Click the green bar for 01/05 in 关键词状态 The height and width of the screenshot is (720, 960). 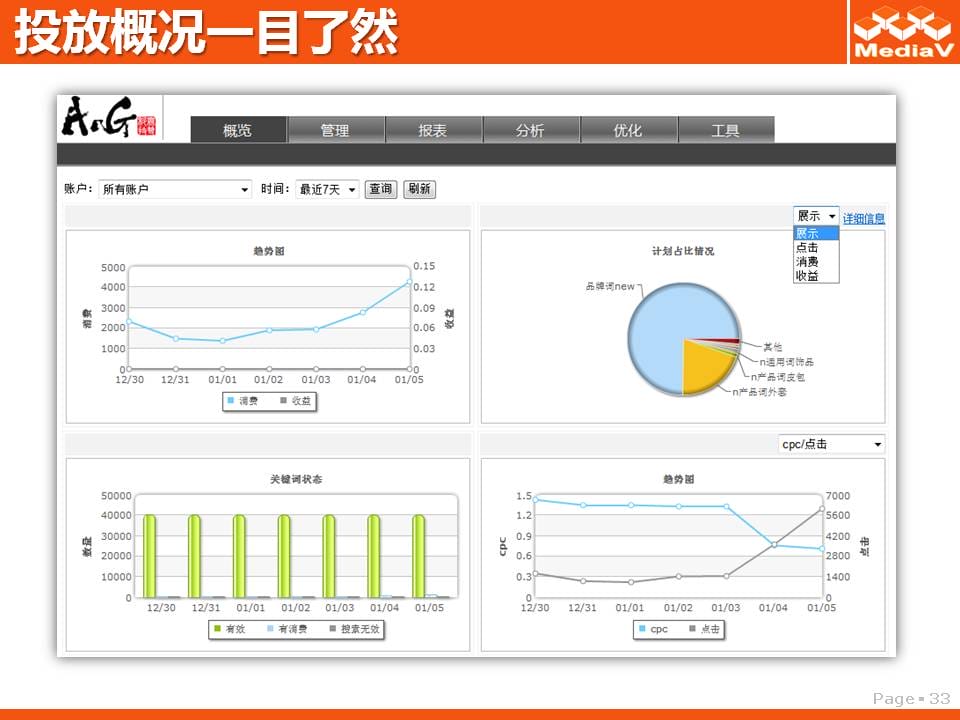pos(418,556)
